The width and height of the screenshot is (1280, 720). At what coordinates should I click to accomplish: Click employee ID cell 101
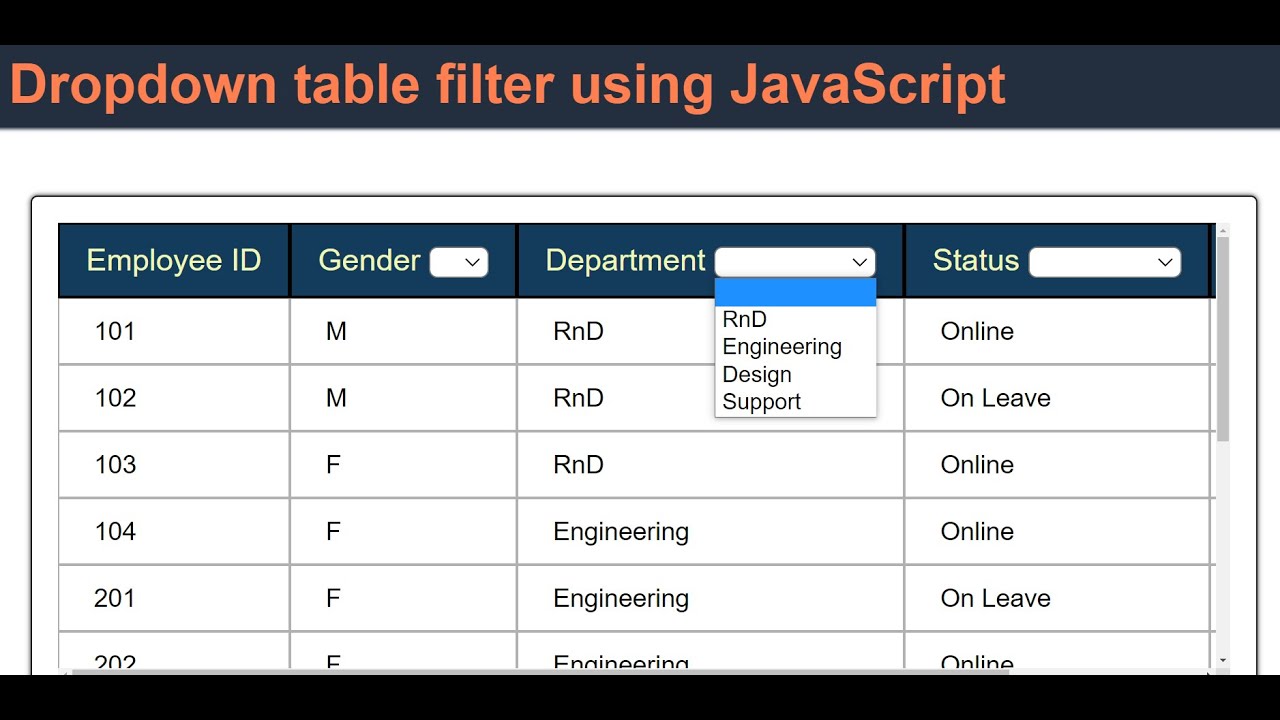(174, 331)
